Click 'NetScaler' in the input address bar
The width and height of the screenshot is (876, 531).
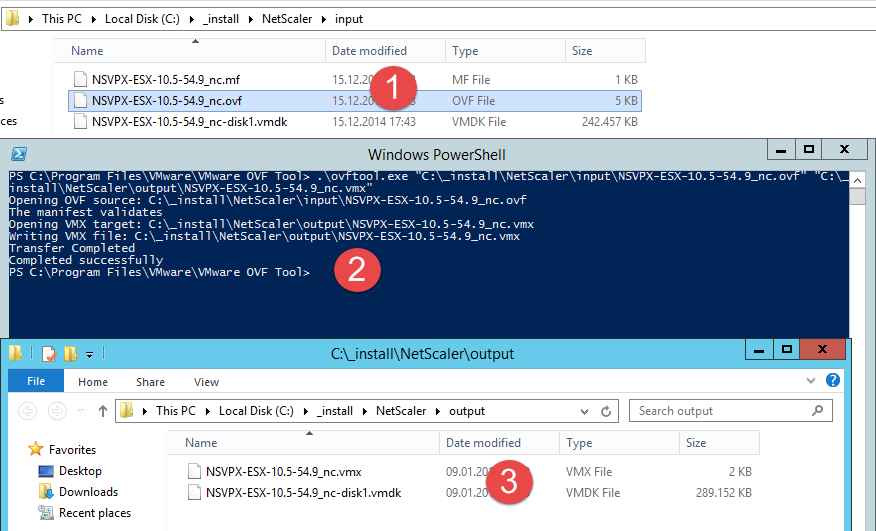click(x=287, y=18)
